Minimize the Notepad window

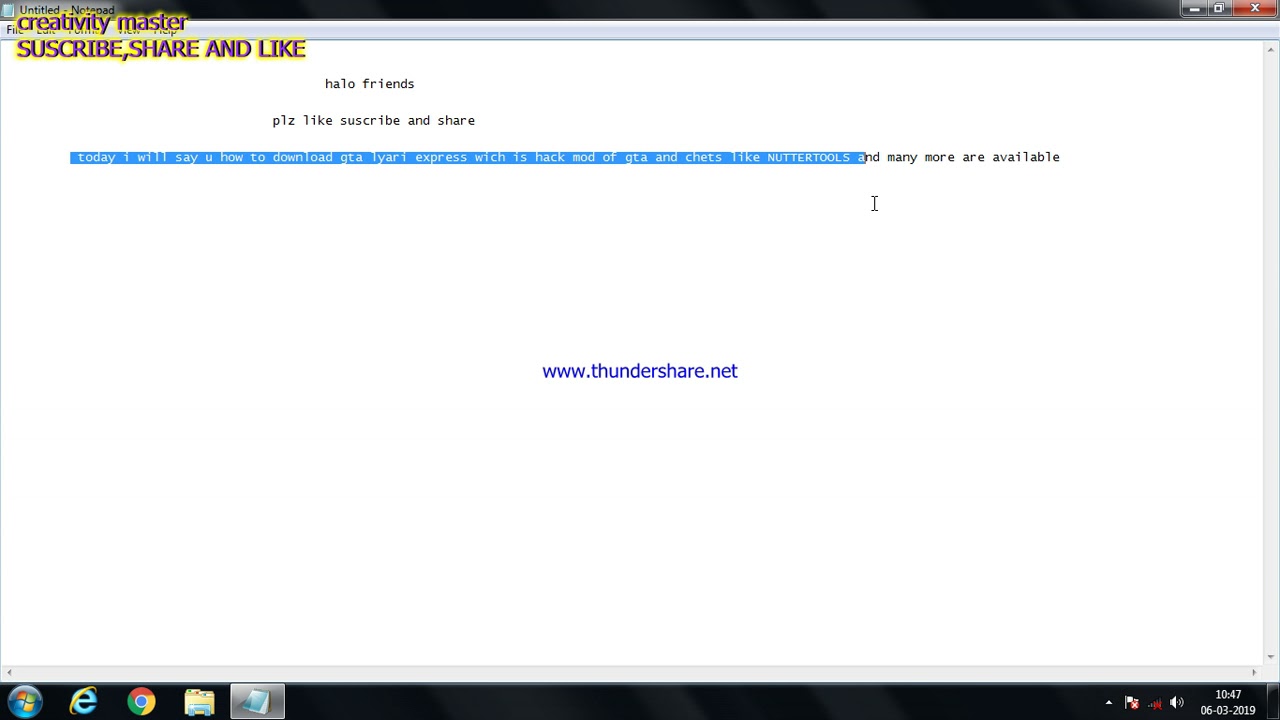(x=1194, y=9)
